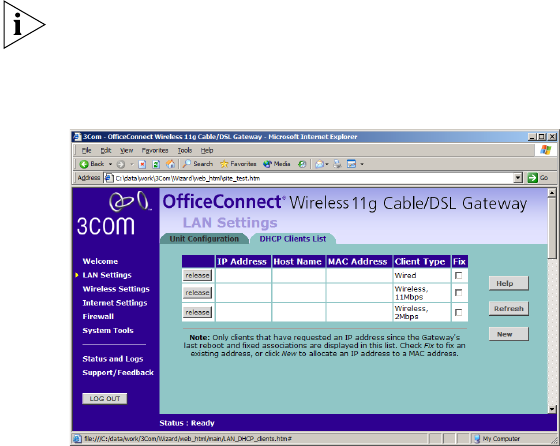Viewport: 560px width, 446px height.
Task: Open Support/Feedback in the sidebar
Action: click(118, 372)
